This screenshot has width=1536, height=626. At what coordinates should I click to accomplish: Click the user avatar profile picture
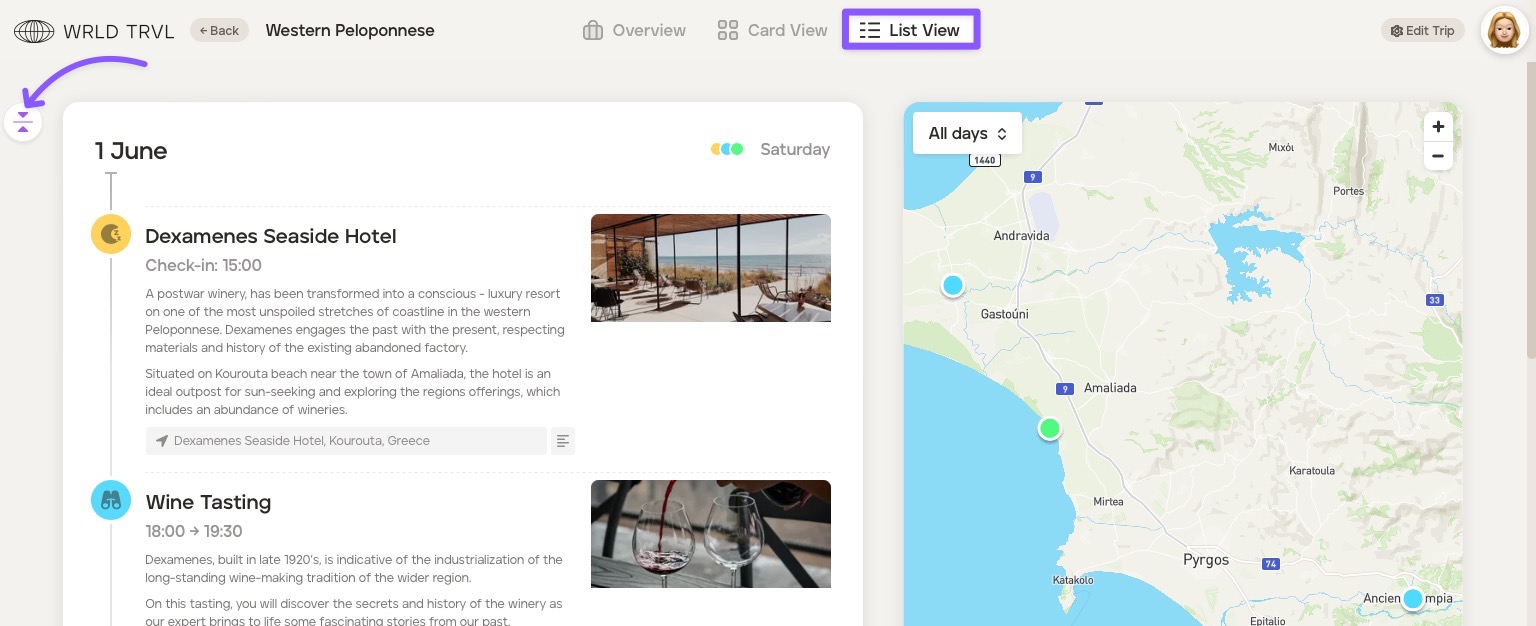click(1504, 31)
